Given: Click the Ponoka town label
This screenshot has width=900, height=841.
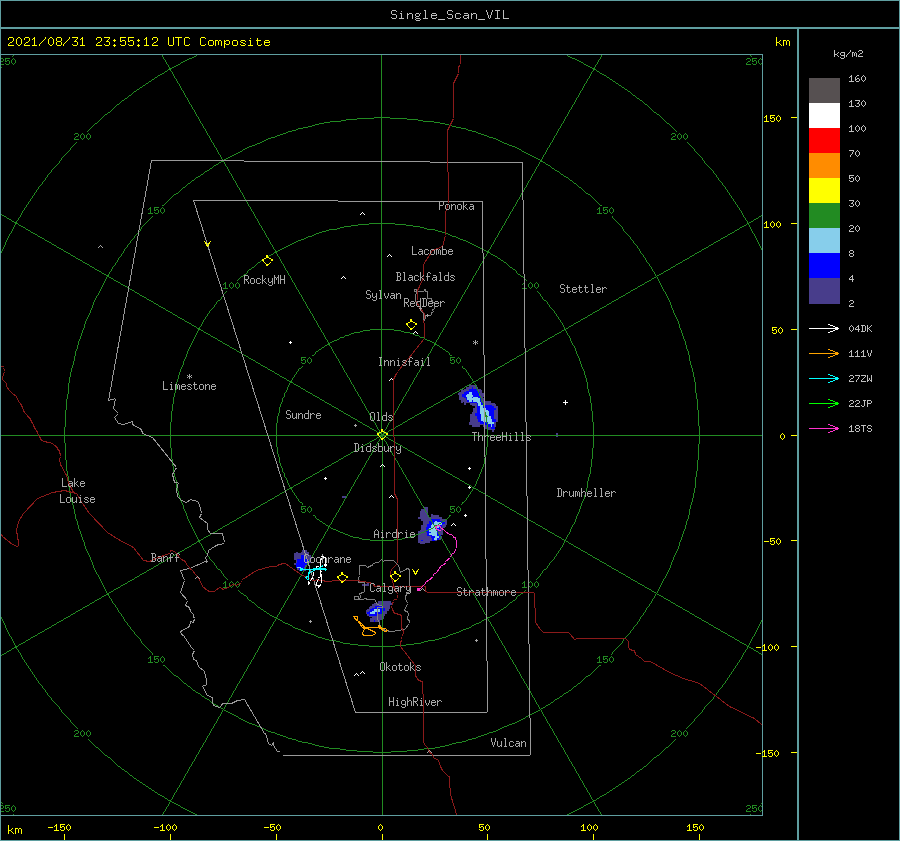Looking at the screenshot, I should [x=456, y=206].
